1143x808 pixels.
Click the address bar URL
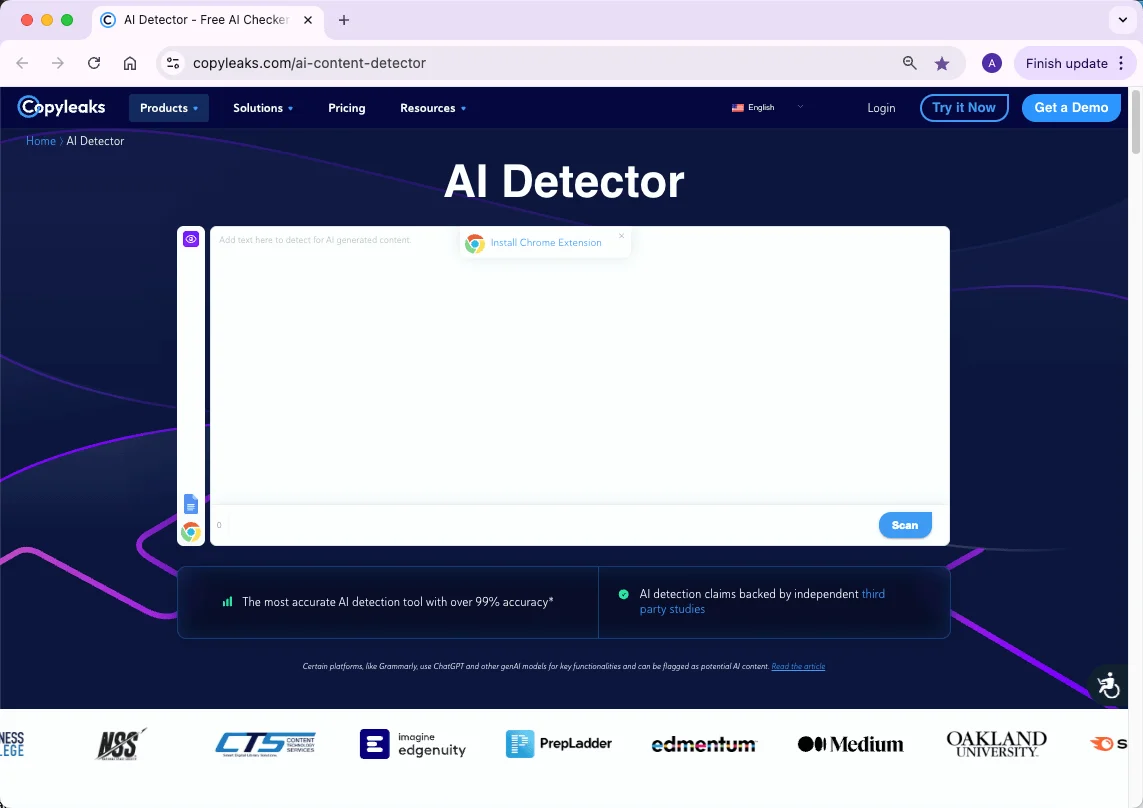(x=309, y=63)
